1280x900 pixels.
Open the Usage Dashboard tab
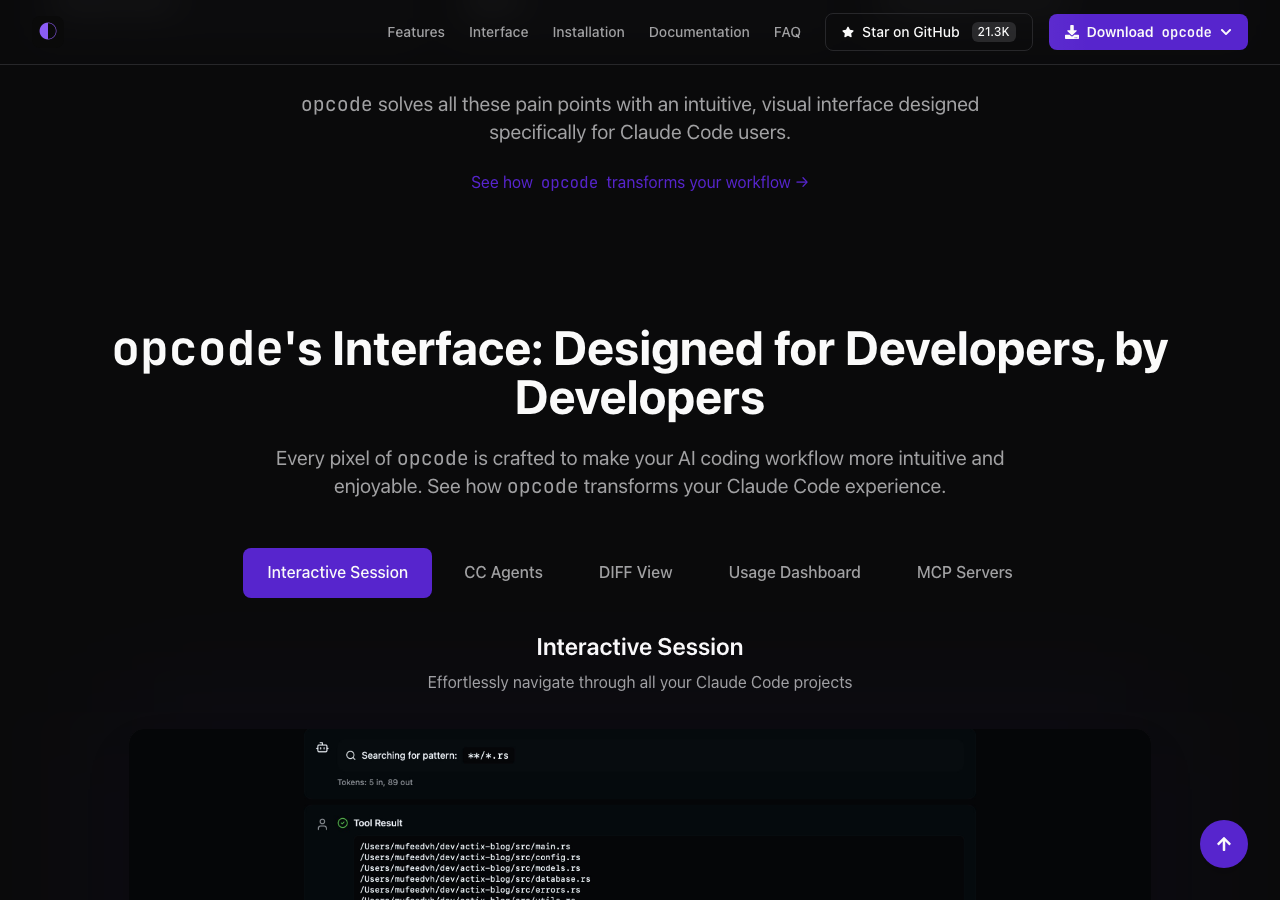794,572
